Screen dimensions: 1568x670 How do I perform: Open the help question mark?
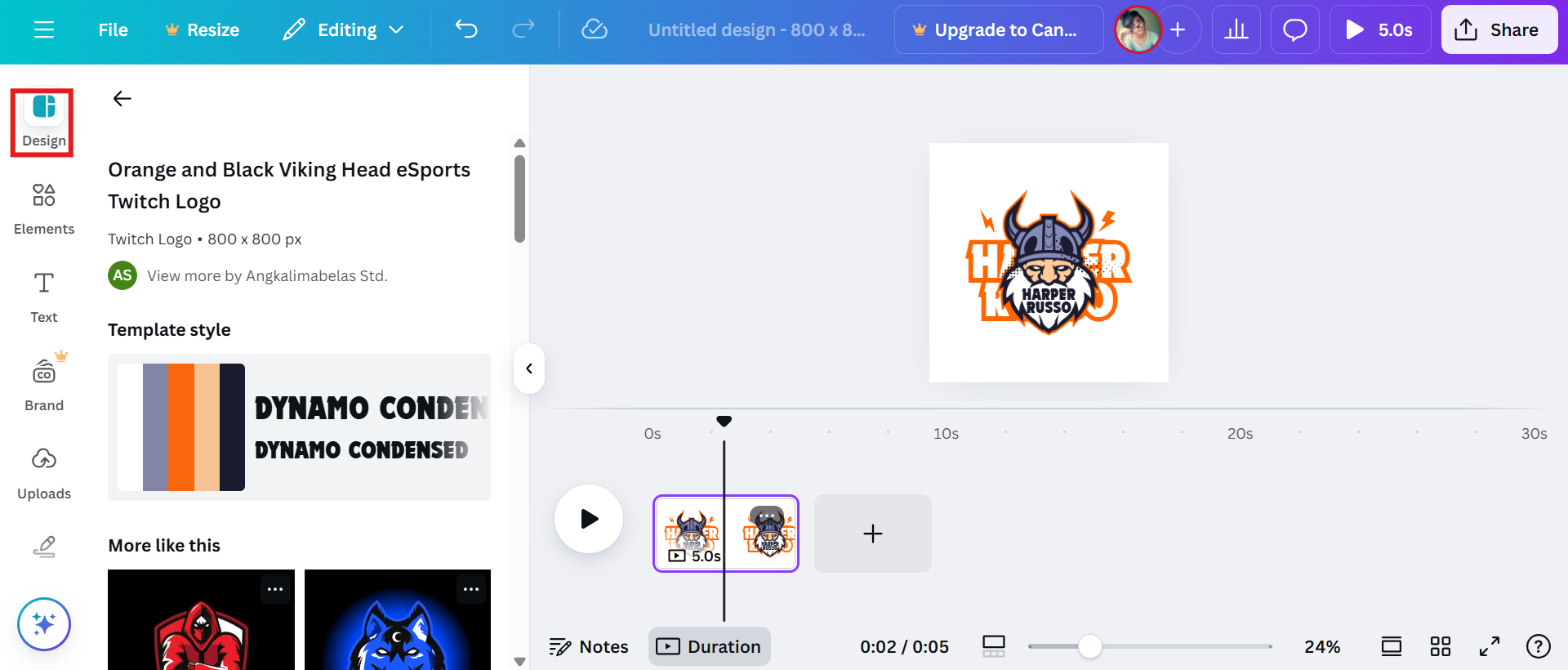[x=1539, y=647]
